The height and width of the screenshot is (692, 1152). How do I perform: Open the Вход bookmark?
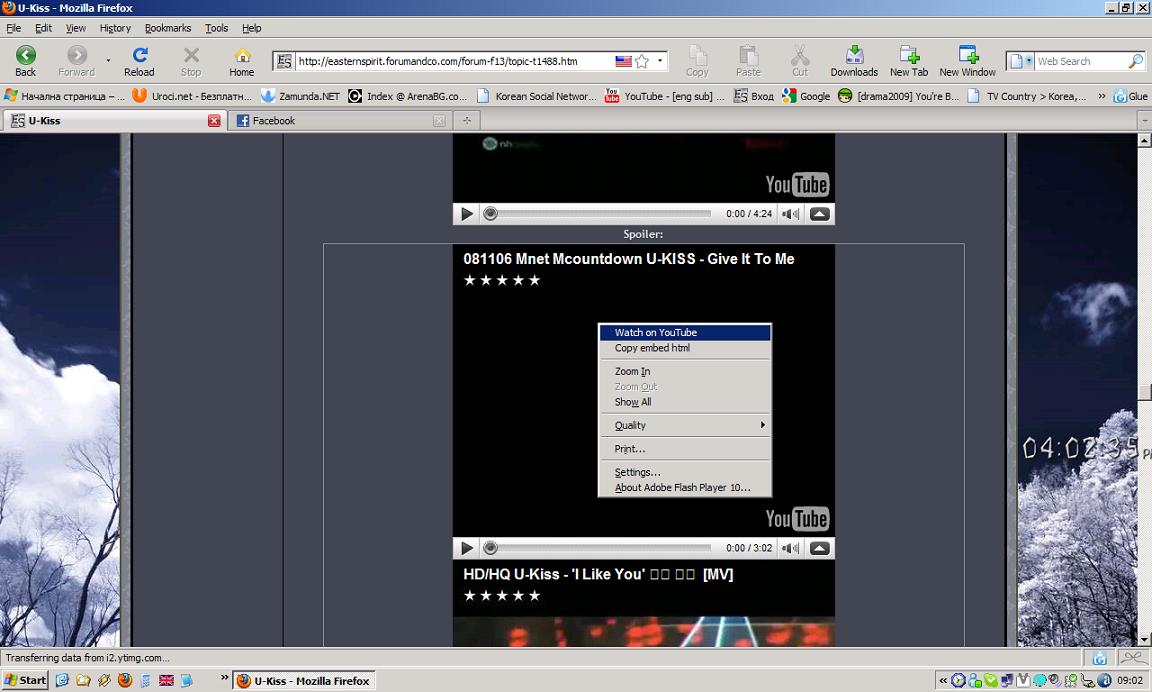tap(754, 96)
